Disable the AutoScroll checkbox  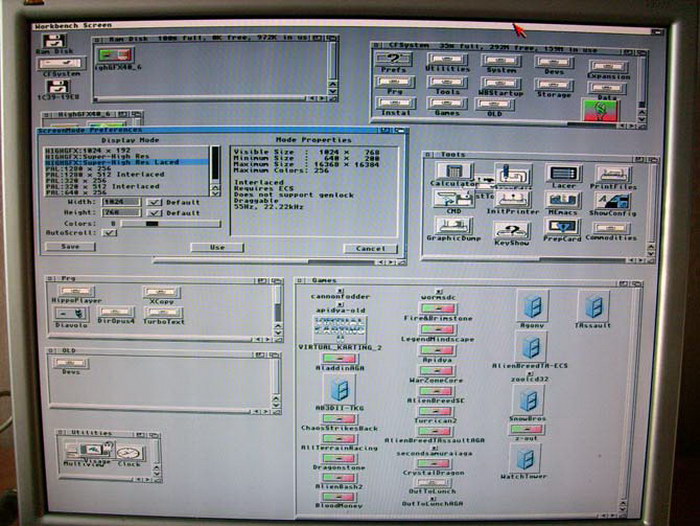(110, 232)
